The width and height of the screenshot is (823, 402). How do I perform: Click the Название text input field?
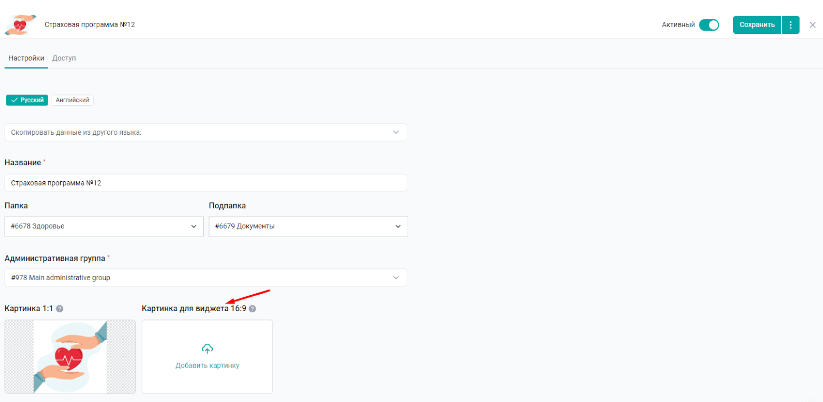pos(205,183)
